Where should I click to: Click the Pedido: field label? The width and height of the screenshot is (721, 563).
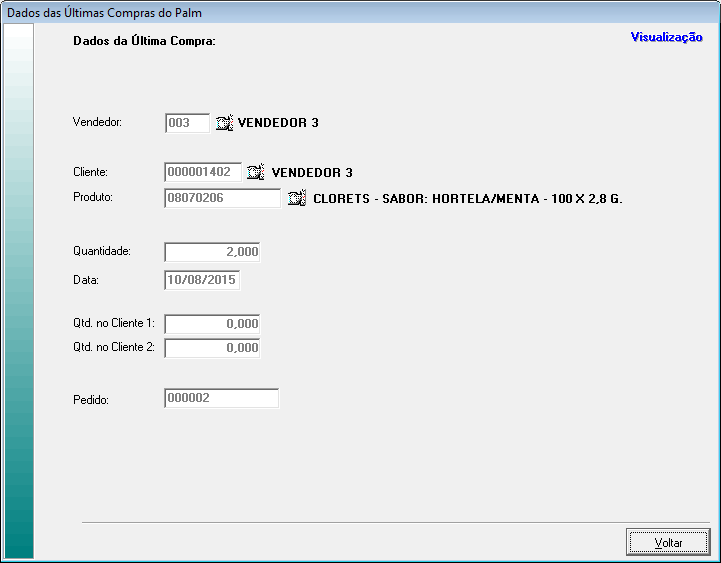tap(90, 399)
